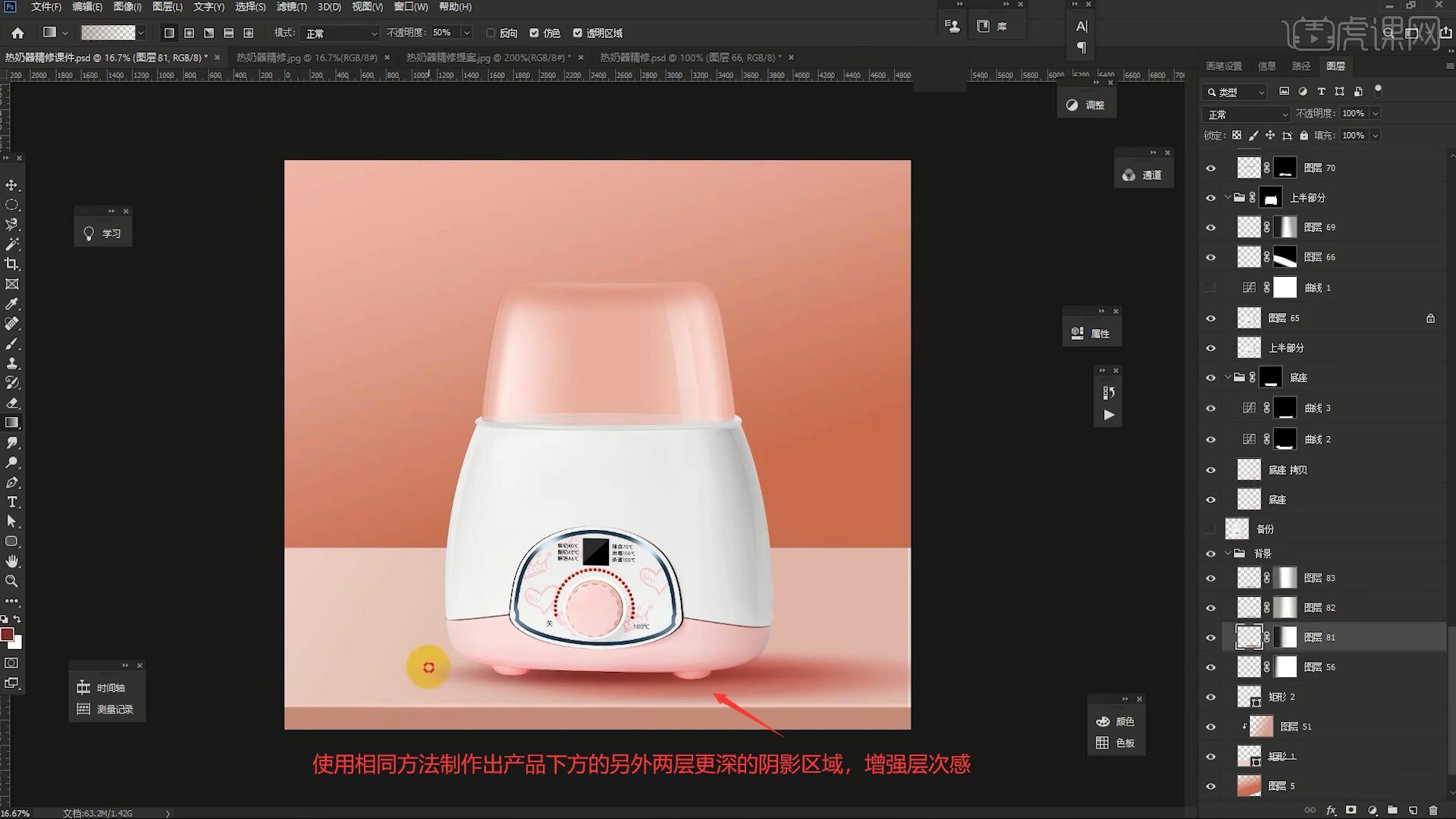Click the foreground color swatch

click(x=7, y=635)
